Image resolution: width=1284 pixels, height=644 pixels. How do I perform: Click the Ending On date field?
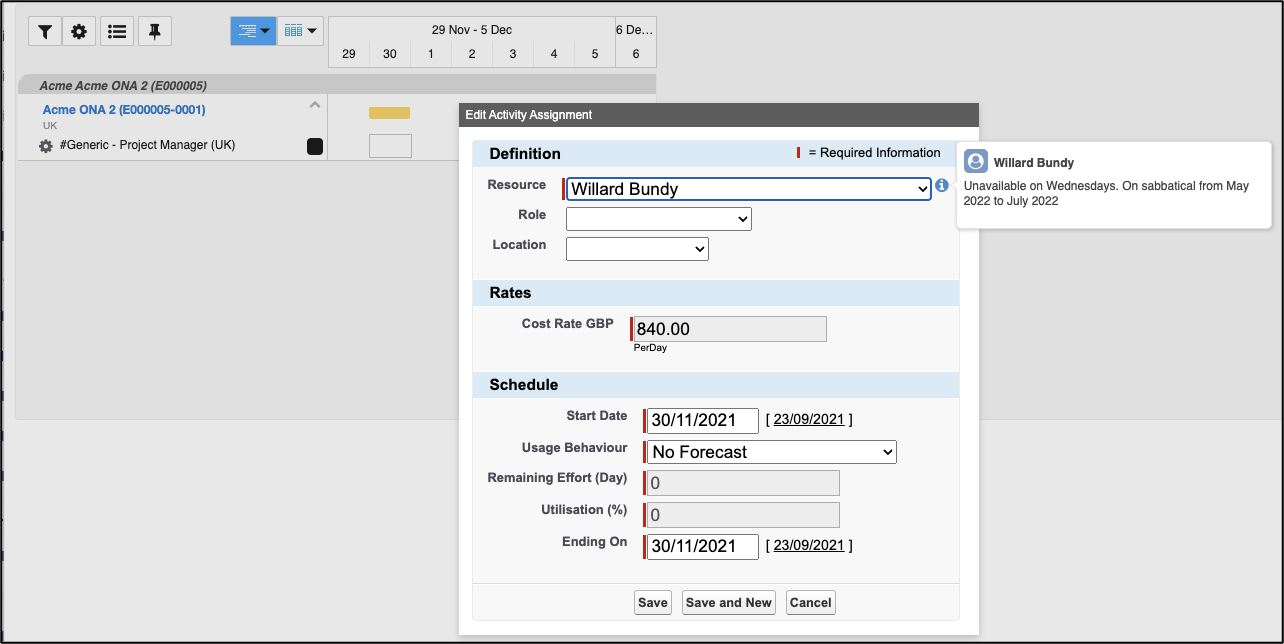[x=703, y=546]
